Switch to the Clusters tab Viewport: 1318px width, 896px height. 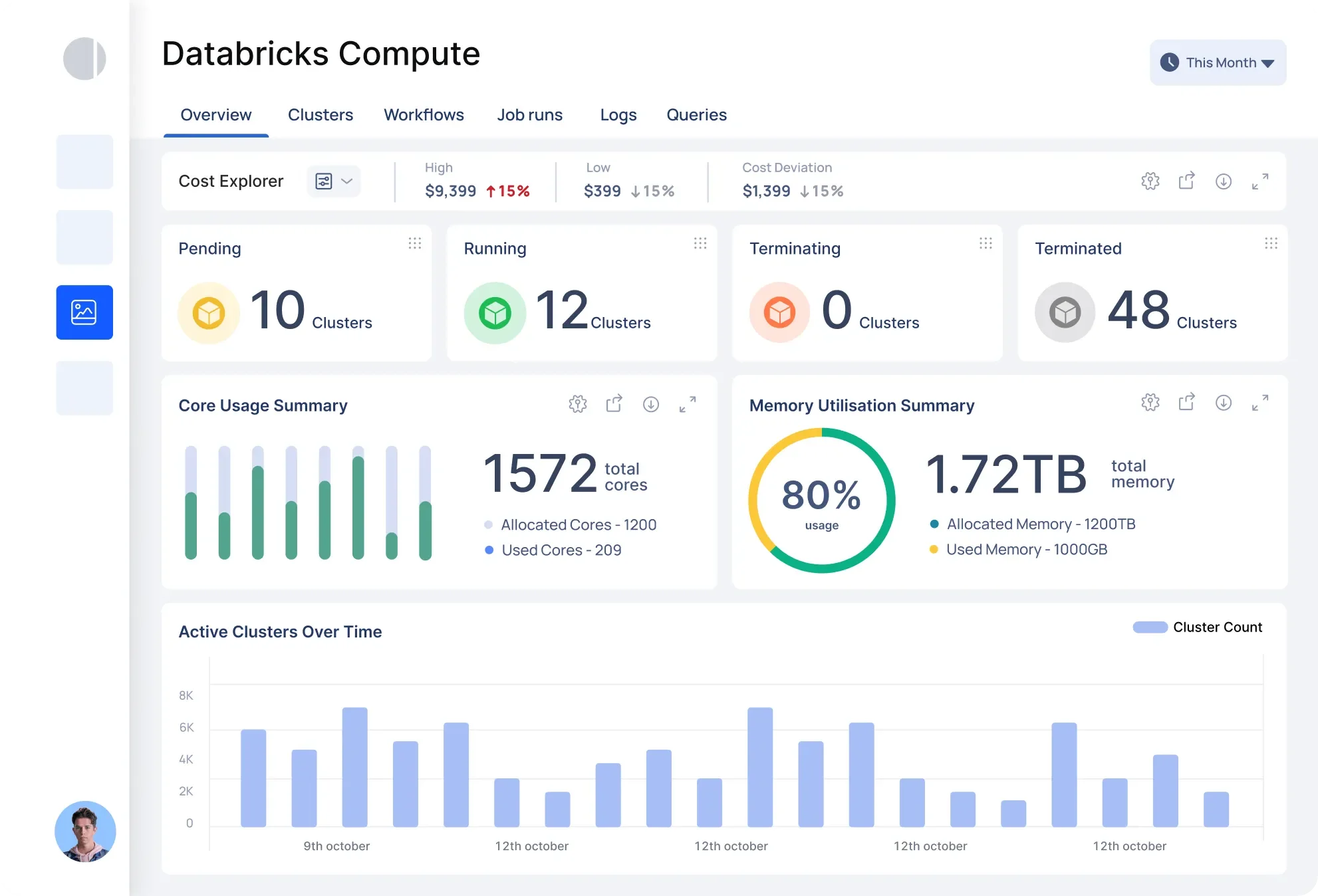coord(320,115)
